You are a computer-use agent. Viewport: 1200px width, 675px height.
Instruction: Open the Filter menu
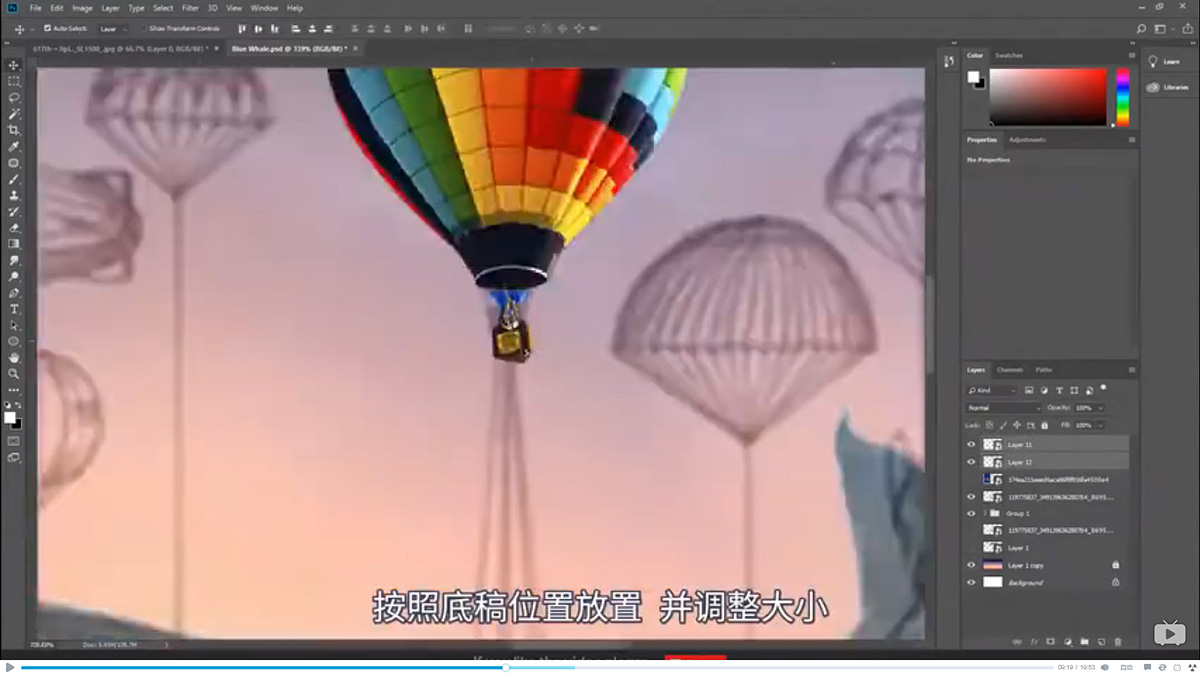190,8
